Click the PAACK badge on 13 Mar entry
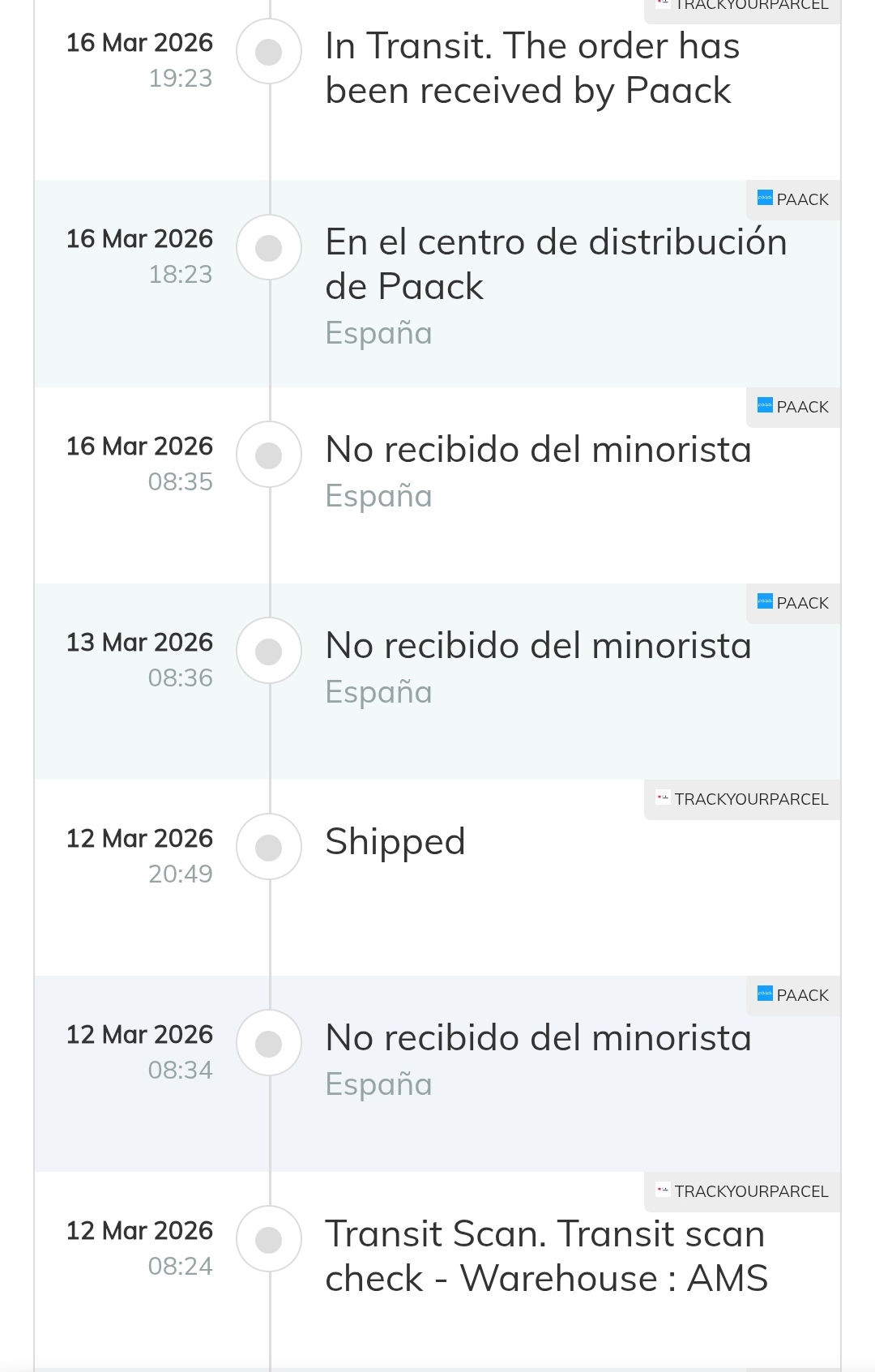Screen dimensions: 875x1372 (793, 603)
